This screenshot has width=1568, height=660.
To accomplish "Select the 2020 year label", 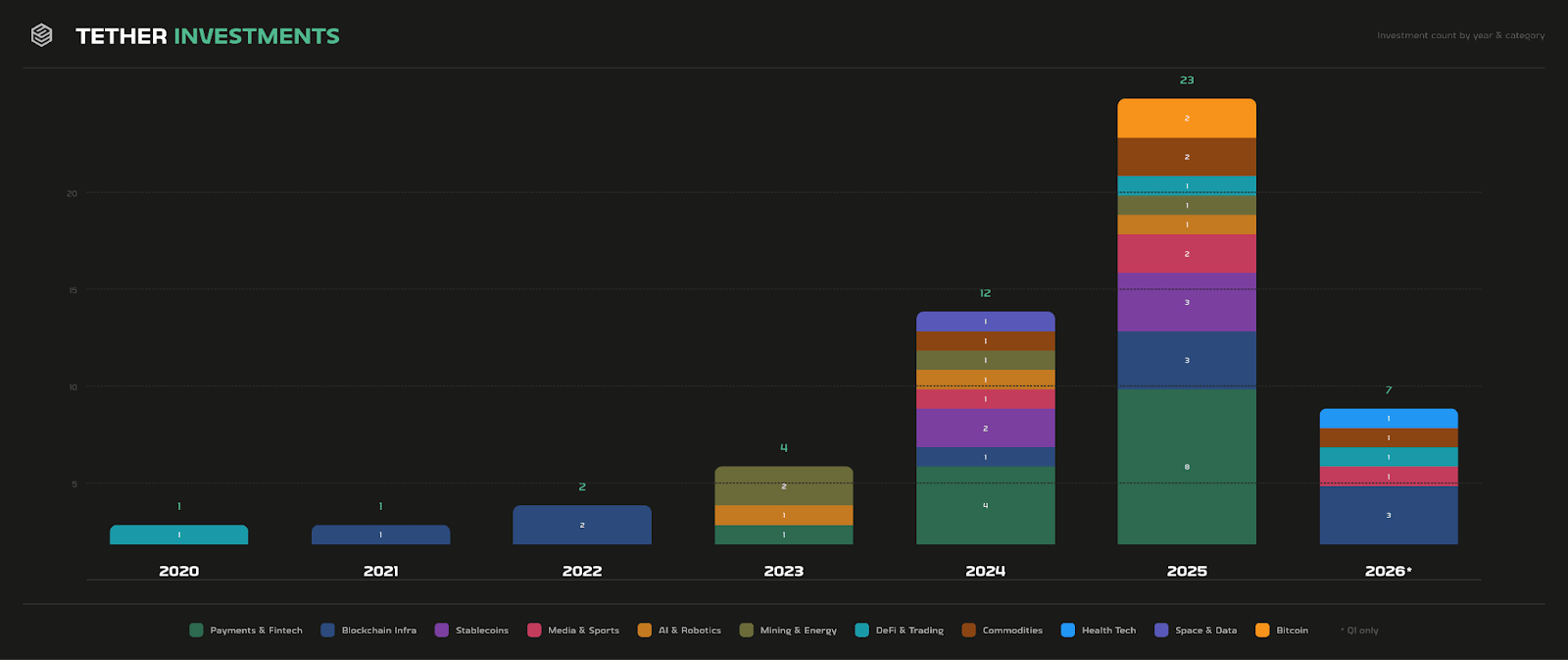I will coord(179,571).
